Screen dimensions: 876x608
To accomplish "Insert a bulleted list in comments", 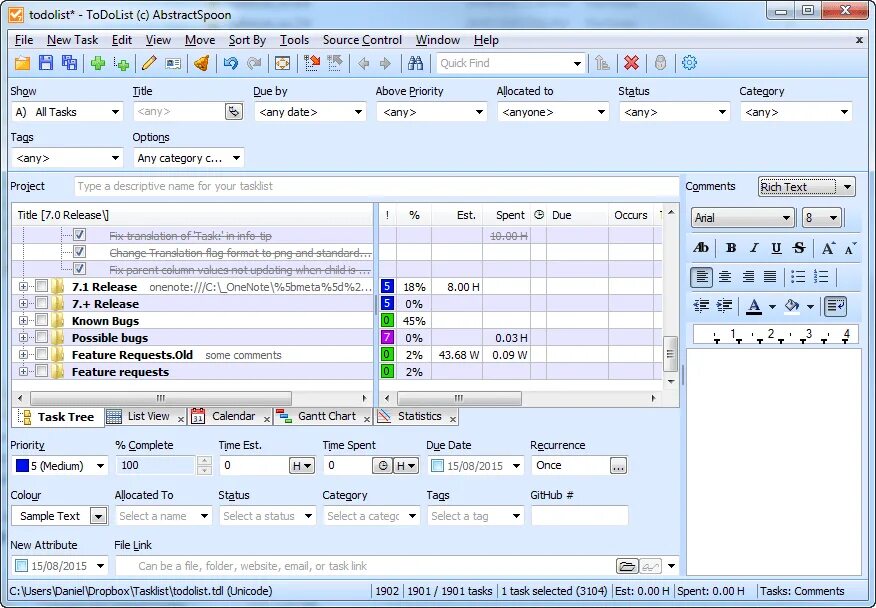I will 798,277.
